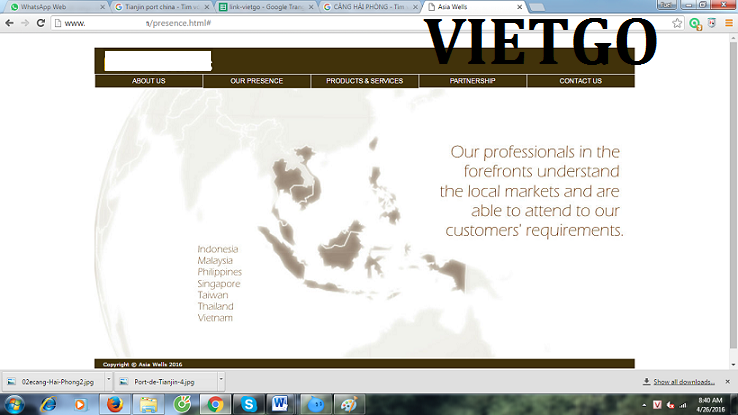This screenshot has width=738, height=415.
Task: Click the Thailand country link
Action: 215,306
